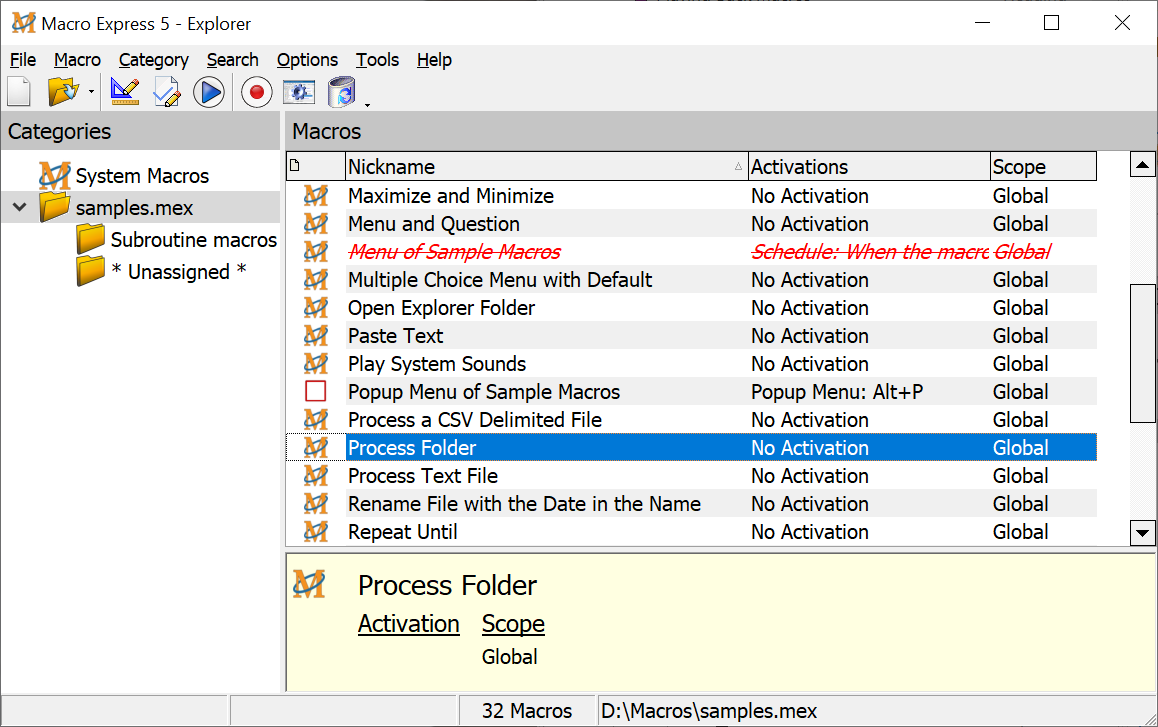
Task: Click the Activation link in the preview pane
Action: click(408, 623)
